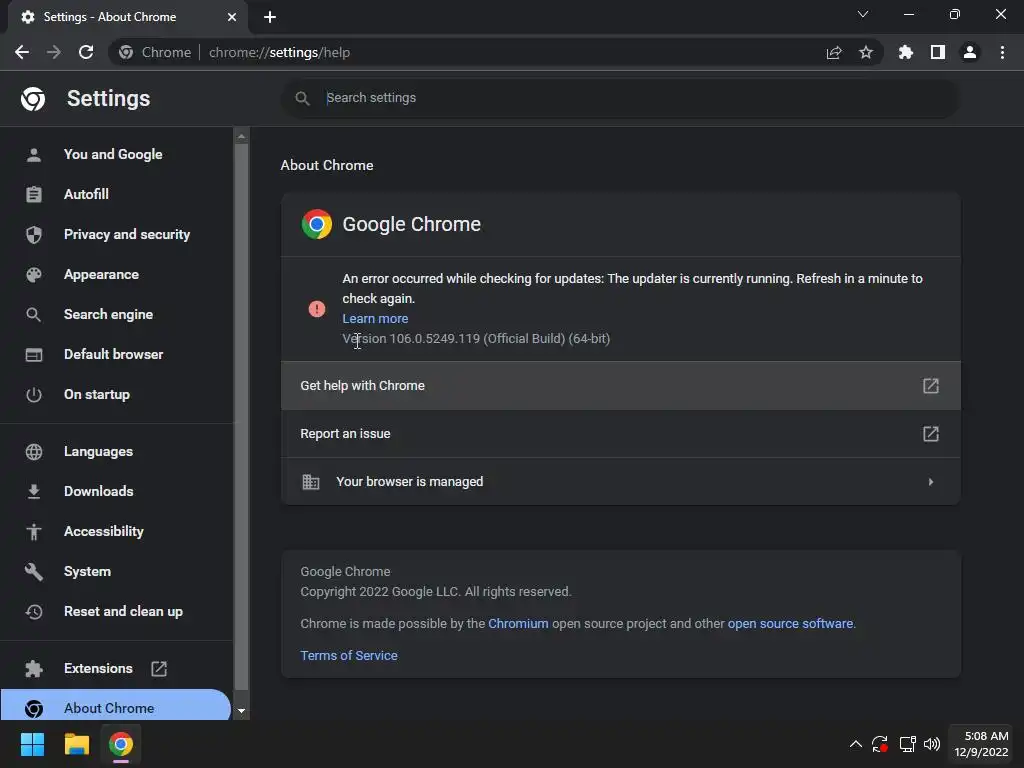This screenshot has height=768, width=1024.
Task: Open Autofill settings section
Action: click(86, 194)
